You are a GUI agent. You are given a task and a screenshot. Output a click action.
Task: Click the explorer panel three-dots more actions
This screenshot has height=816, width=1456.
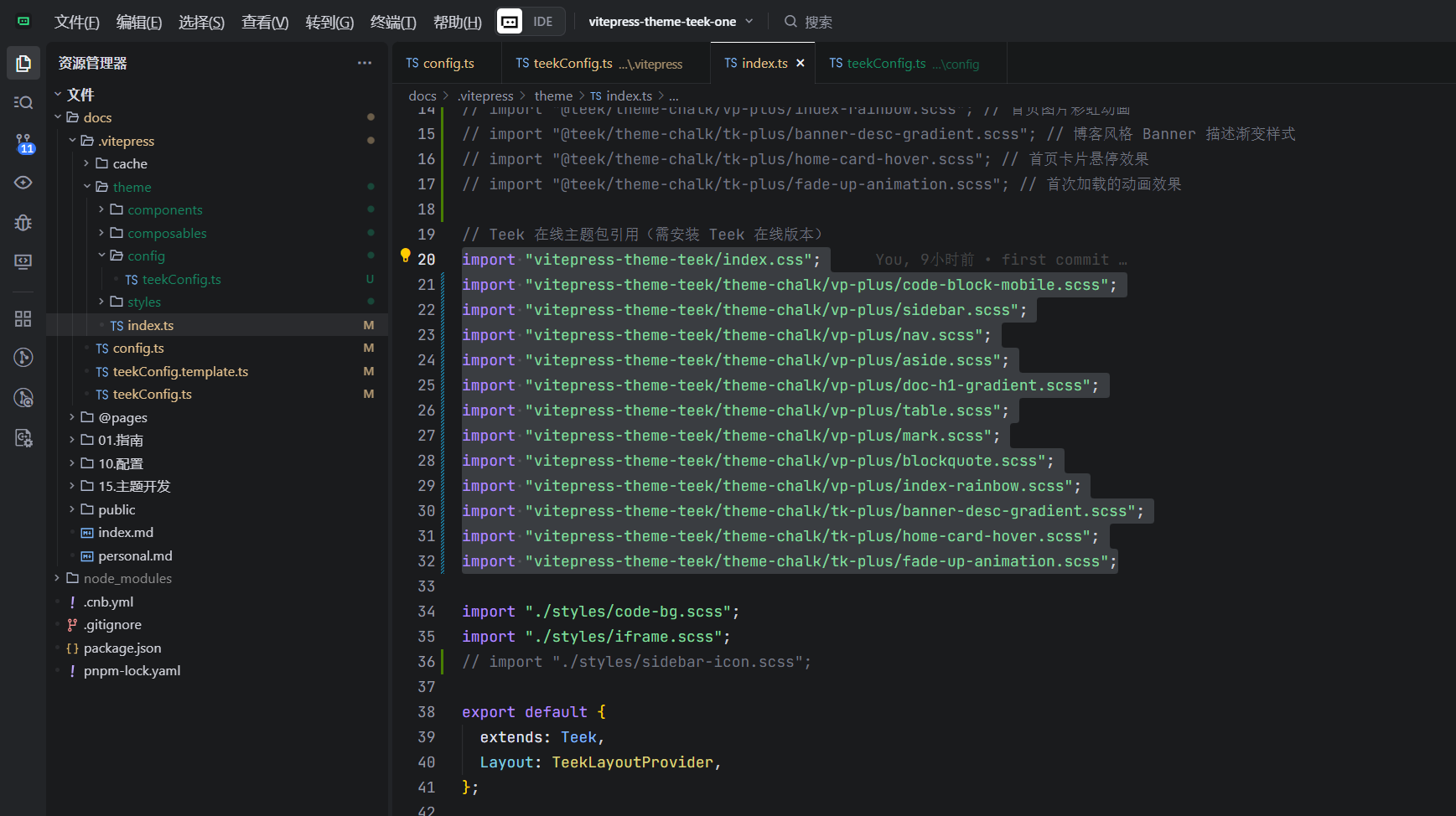(365, 63)
